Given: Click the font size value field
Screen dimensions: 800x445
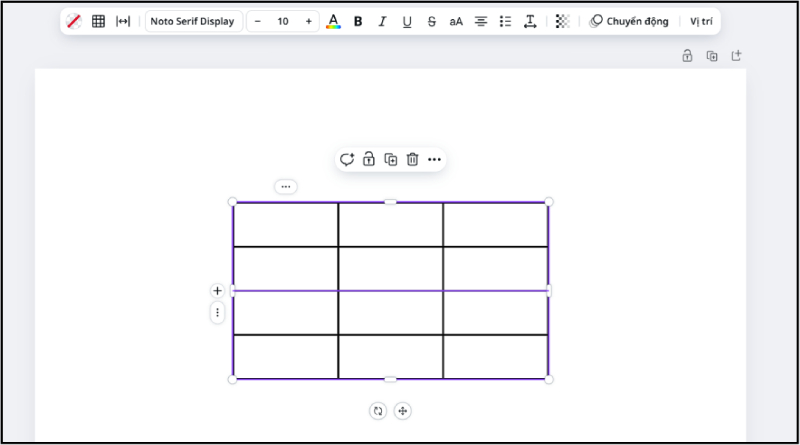Looking at the screenshot, I should (x=283, y=21).
